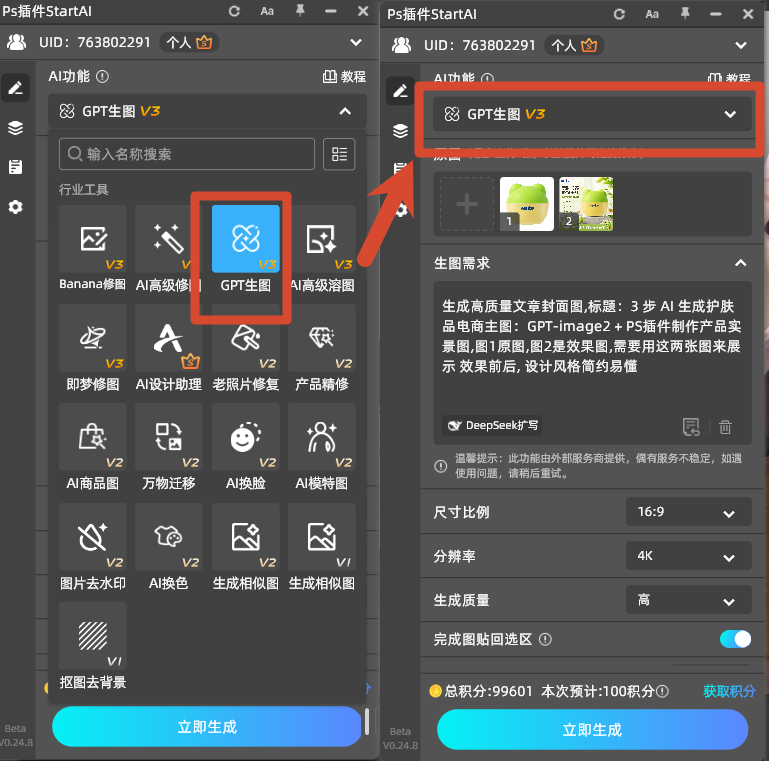Image resolution: width=769 pixels, height=761 pixels.
Task: Click the user avatar icon in right panel
Action: pos(401,46)
